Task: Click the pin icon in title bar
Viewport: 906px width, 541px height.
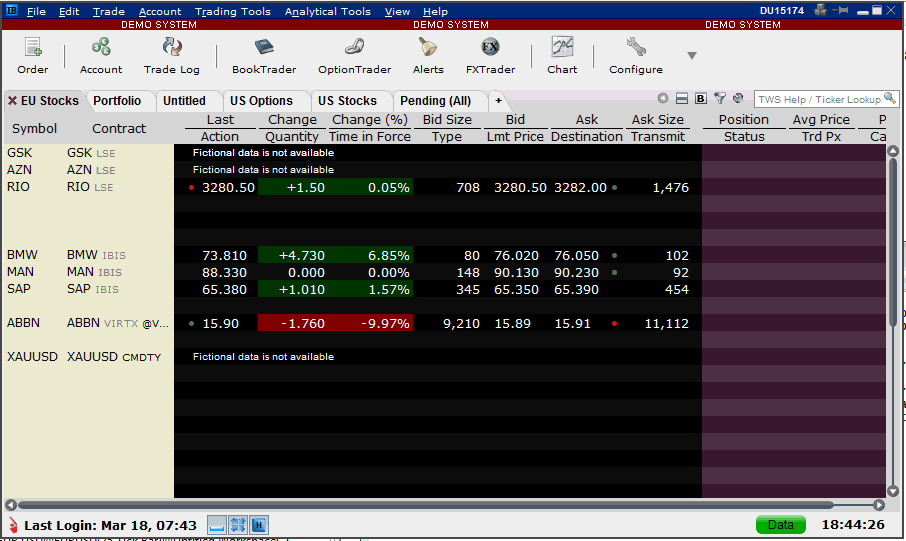Action: [840, 10]
